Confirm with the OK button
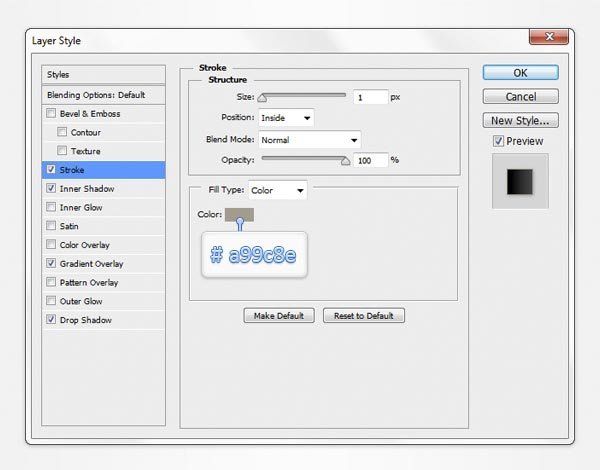Viewport: 600px width, 470px height. pyautogui.click(x=520, y=73)
